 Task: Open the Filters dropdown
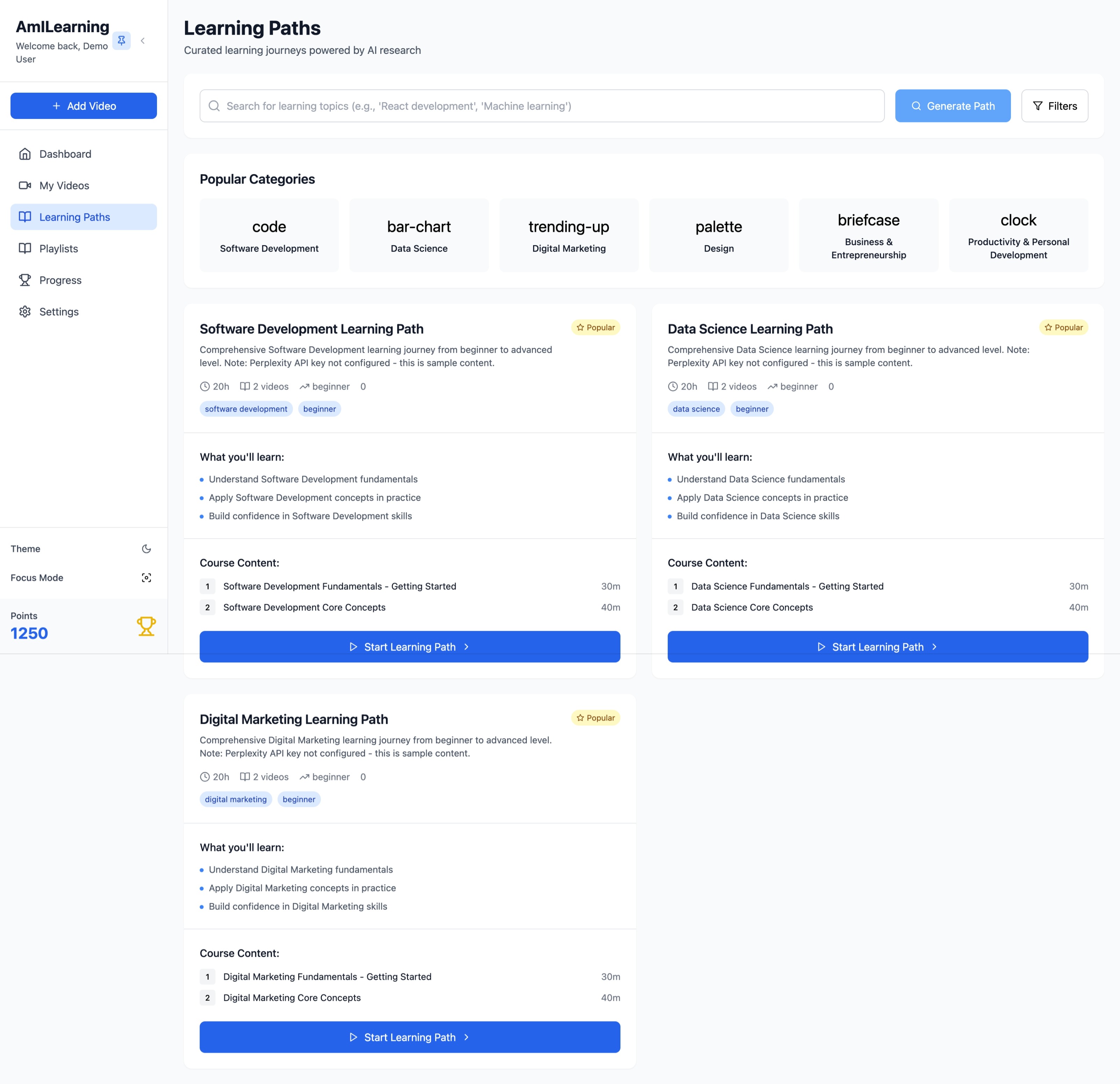[1054, 106]
